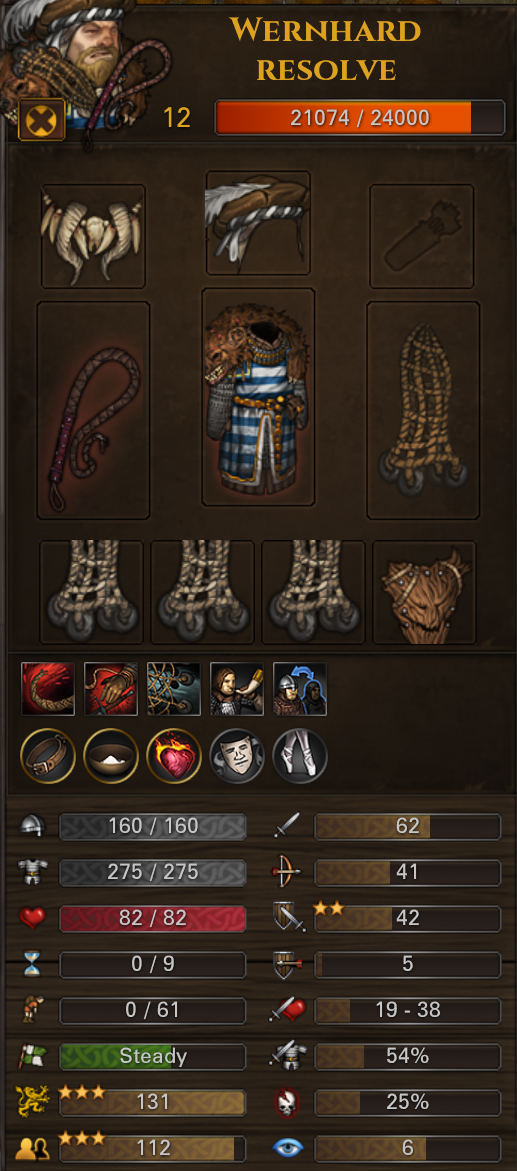
Task: Activate the rally horn skill icon
Action: (x=237, y=689)
